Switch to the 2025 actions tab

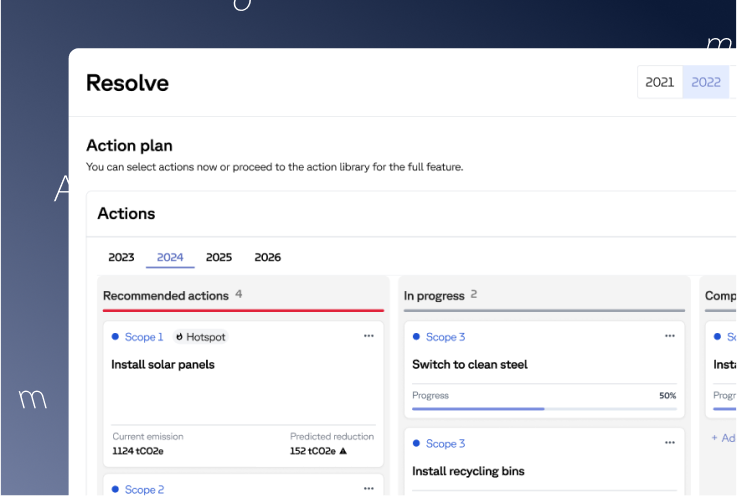tap(219, 257)
